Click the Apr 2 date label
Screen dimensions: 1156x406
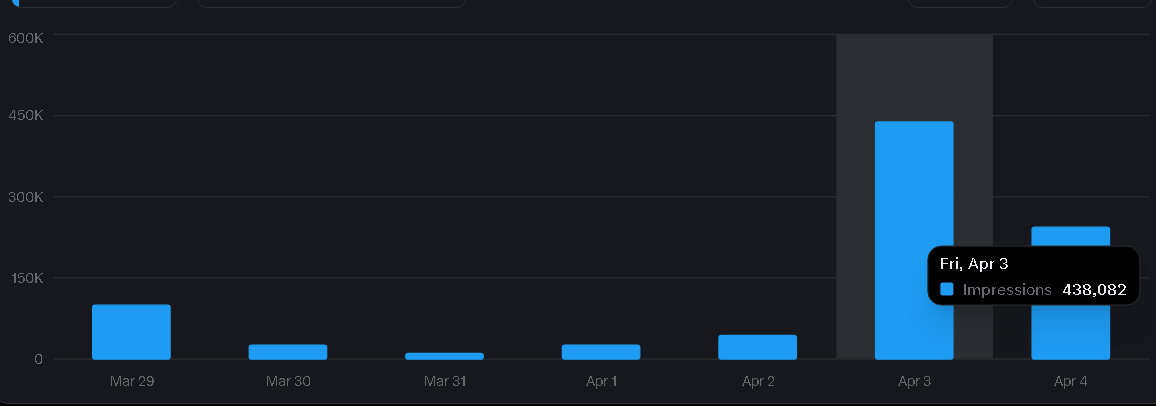point(758,381)
